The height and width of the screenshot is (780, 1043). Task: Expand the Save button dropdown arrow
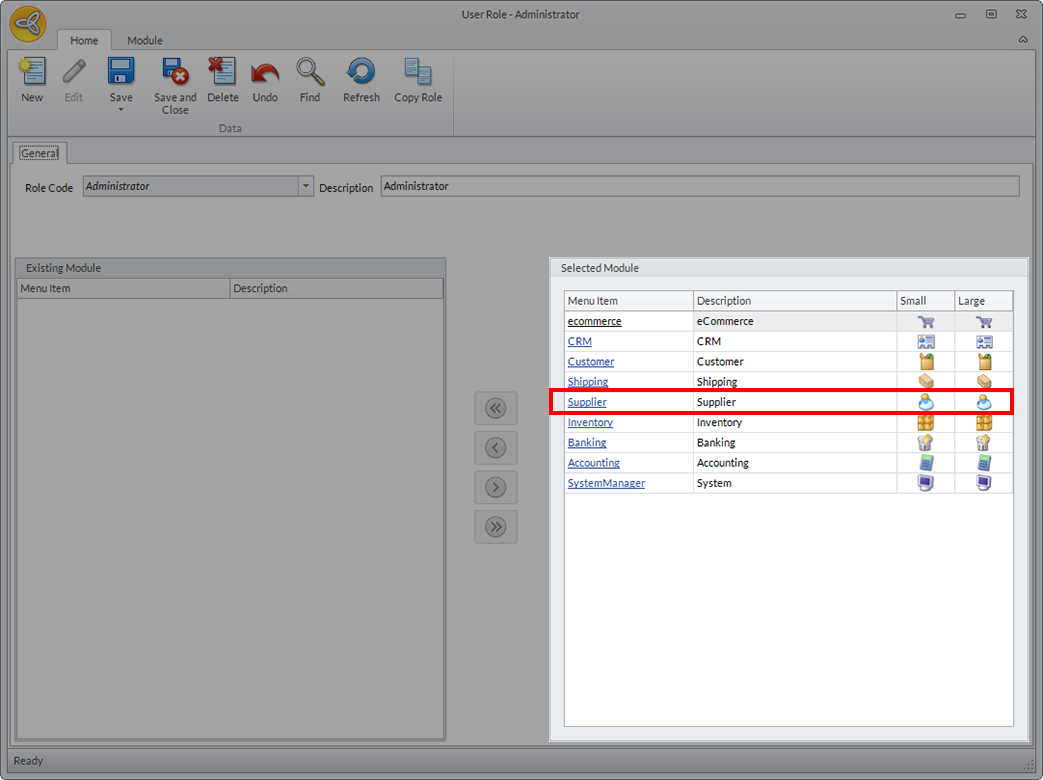[121, 109]
